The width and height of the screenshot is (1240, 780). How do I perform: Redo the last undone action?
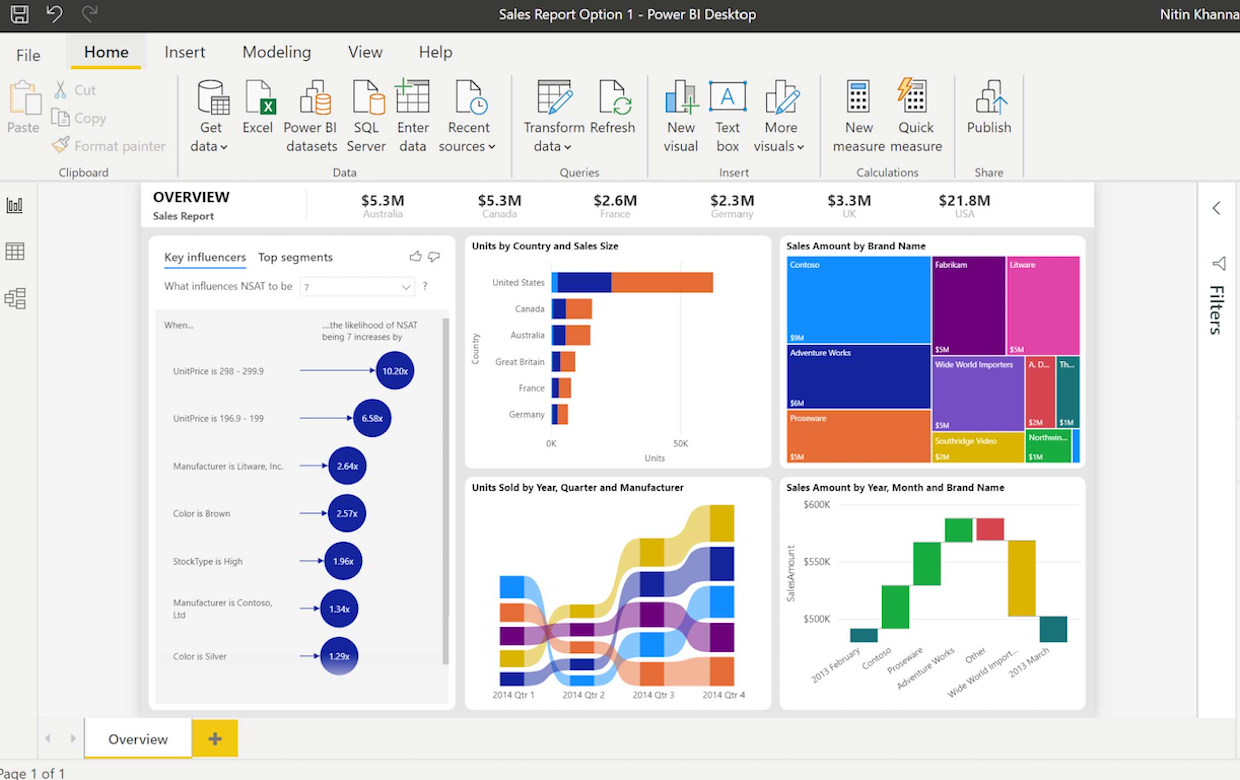pos(90,14)
